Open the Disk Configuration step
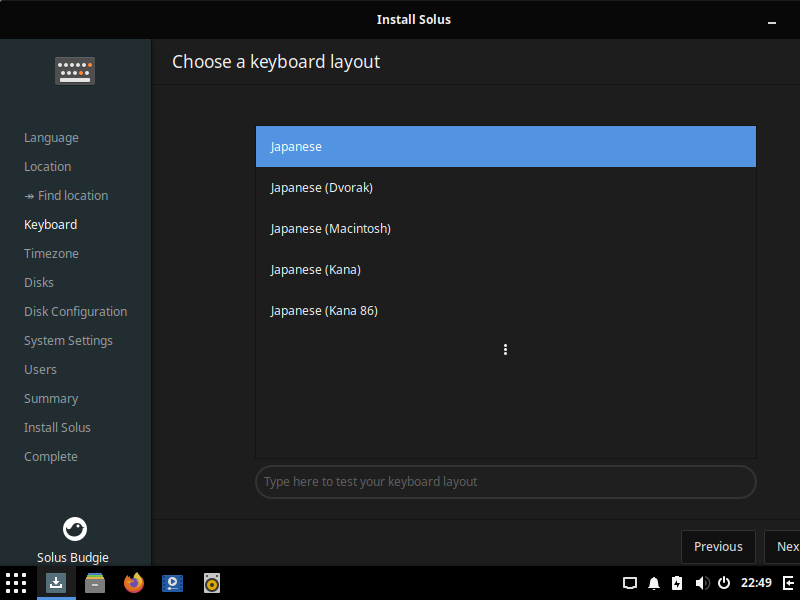 pos(76,312)
